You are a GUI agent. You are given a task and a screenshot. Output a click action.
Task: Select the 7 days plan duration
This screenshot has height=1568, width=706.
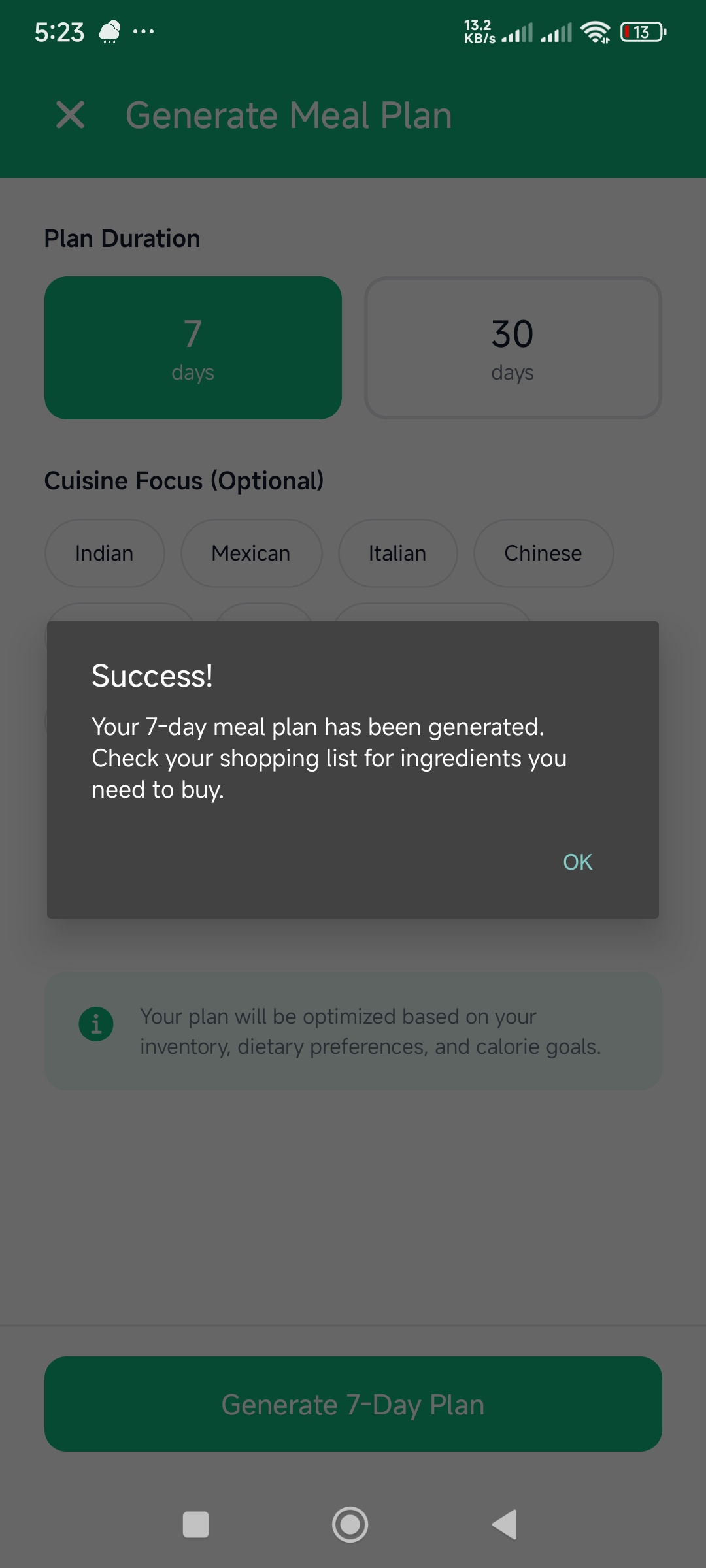pyautogui.click(x=193, y=348)
